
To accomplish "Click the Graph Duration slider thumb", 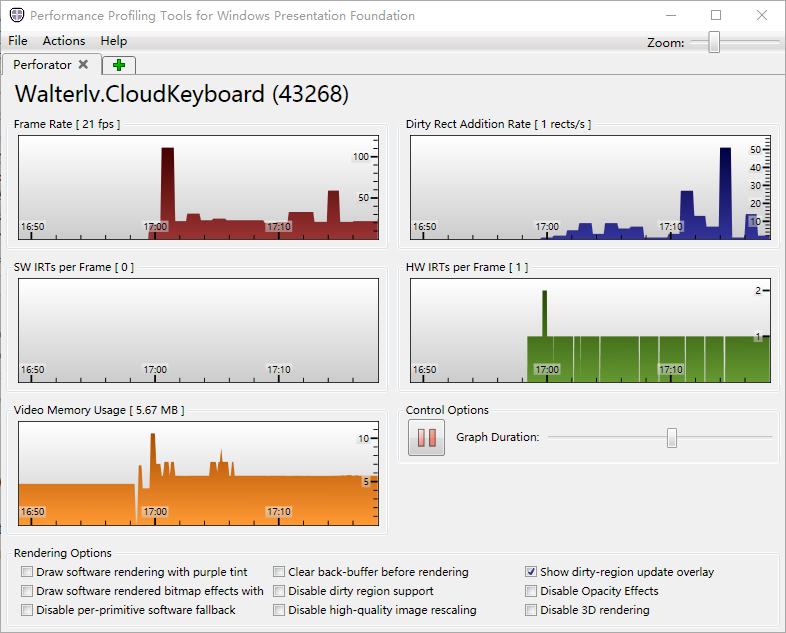I will click(672, 437).
